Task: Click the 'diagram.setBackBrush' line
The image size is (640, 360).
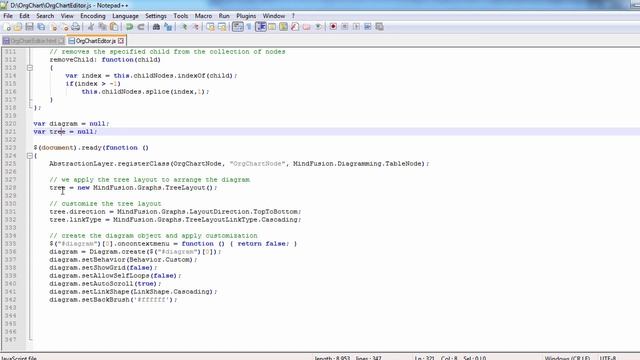Action: 113,300
